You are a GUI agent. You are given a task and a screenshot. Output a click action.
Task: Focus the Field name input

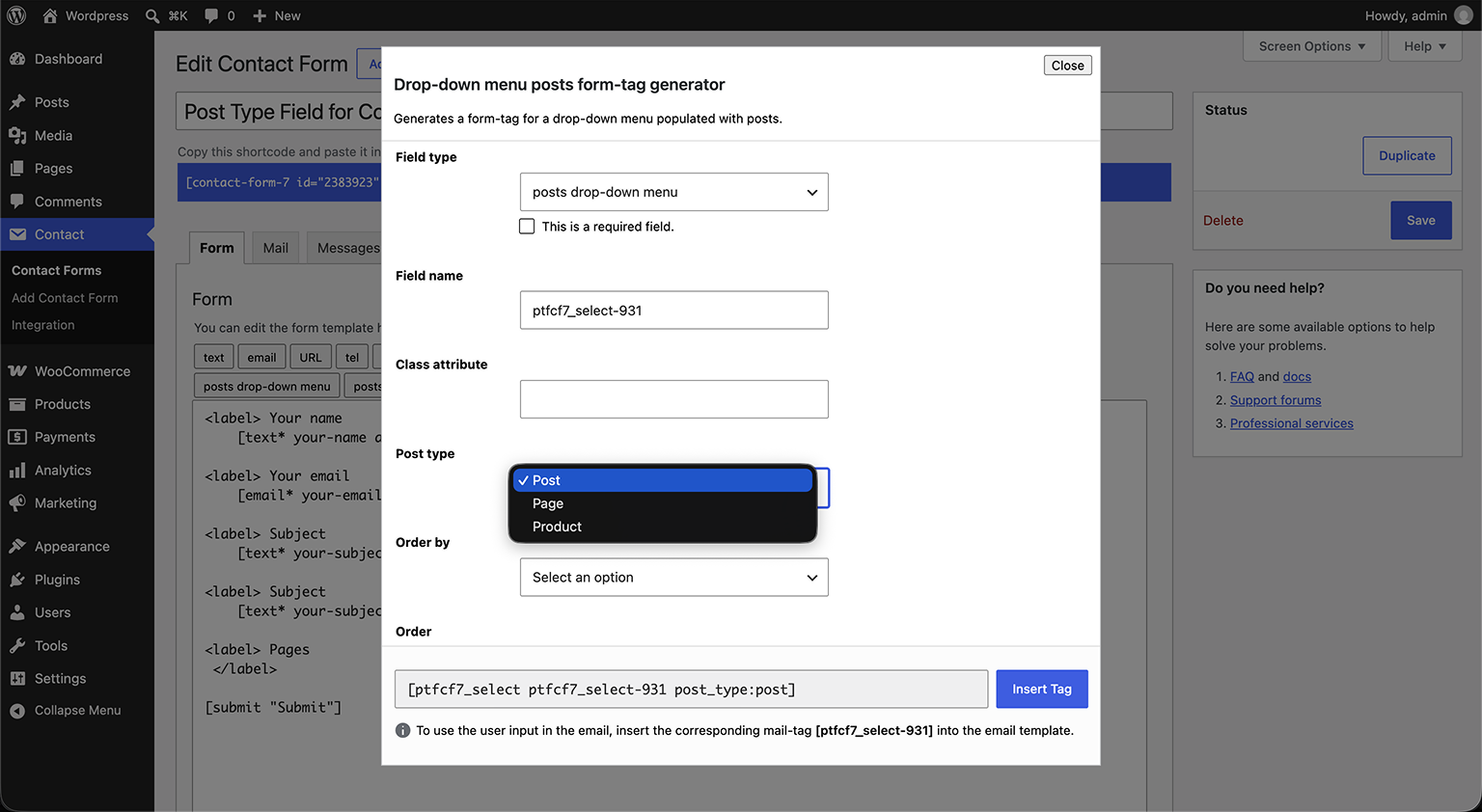coord(674,311)
